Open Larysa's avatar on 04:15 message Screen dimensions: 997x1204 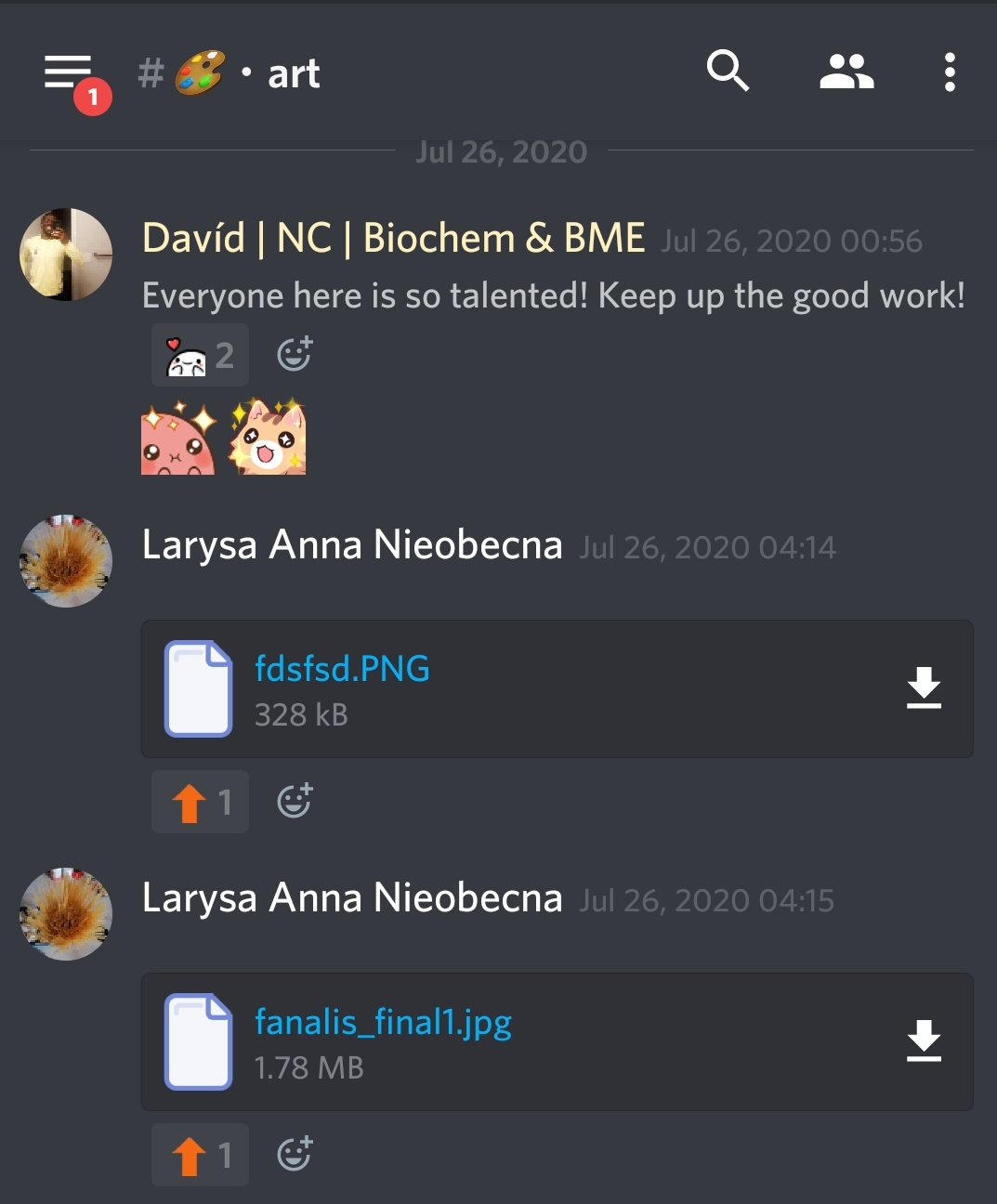[66, 914]
